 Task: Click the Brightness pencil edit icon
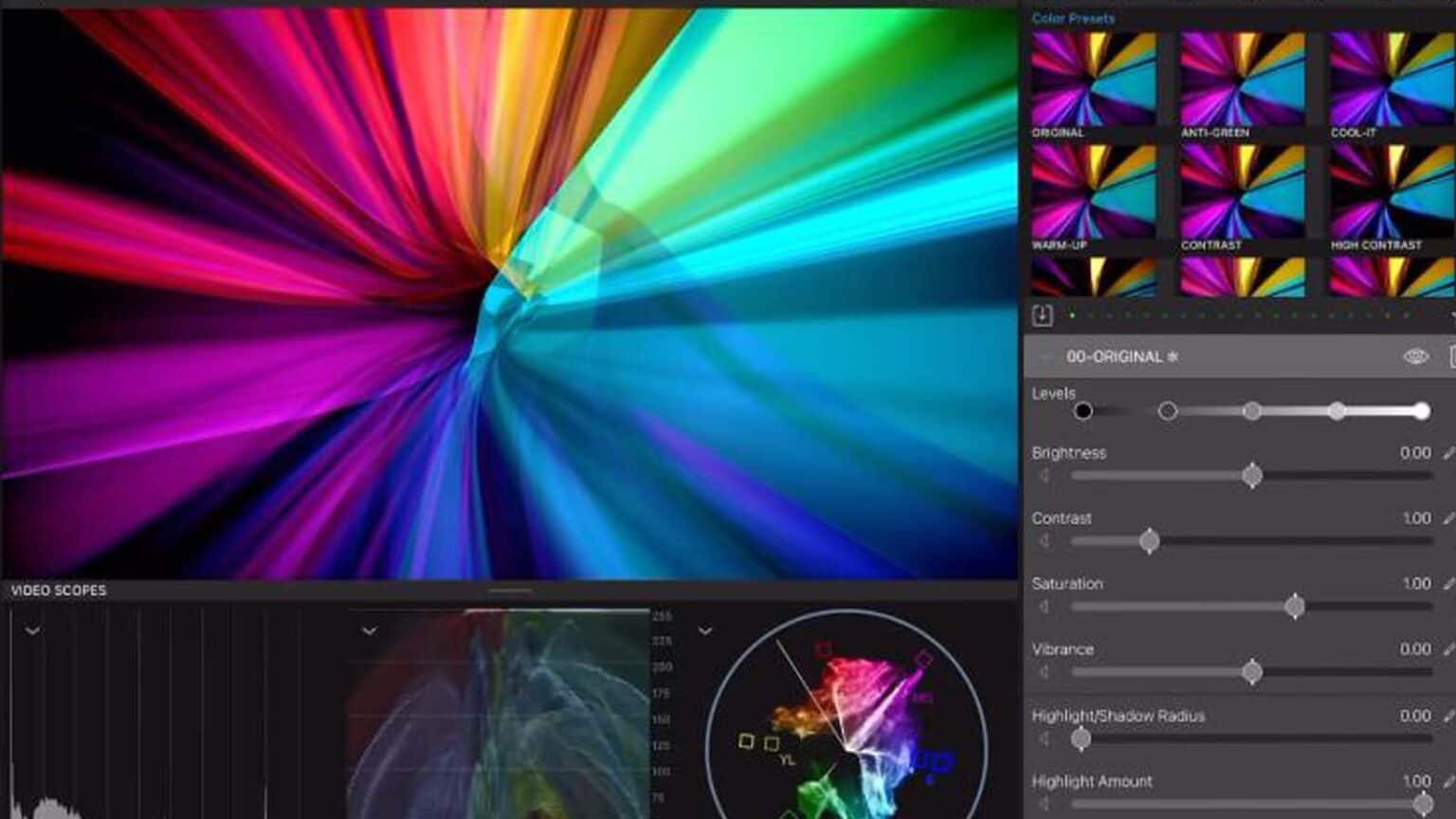pos(1448,453)
